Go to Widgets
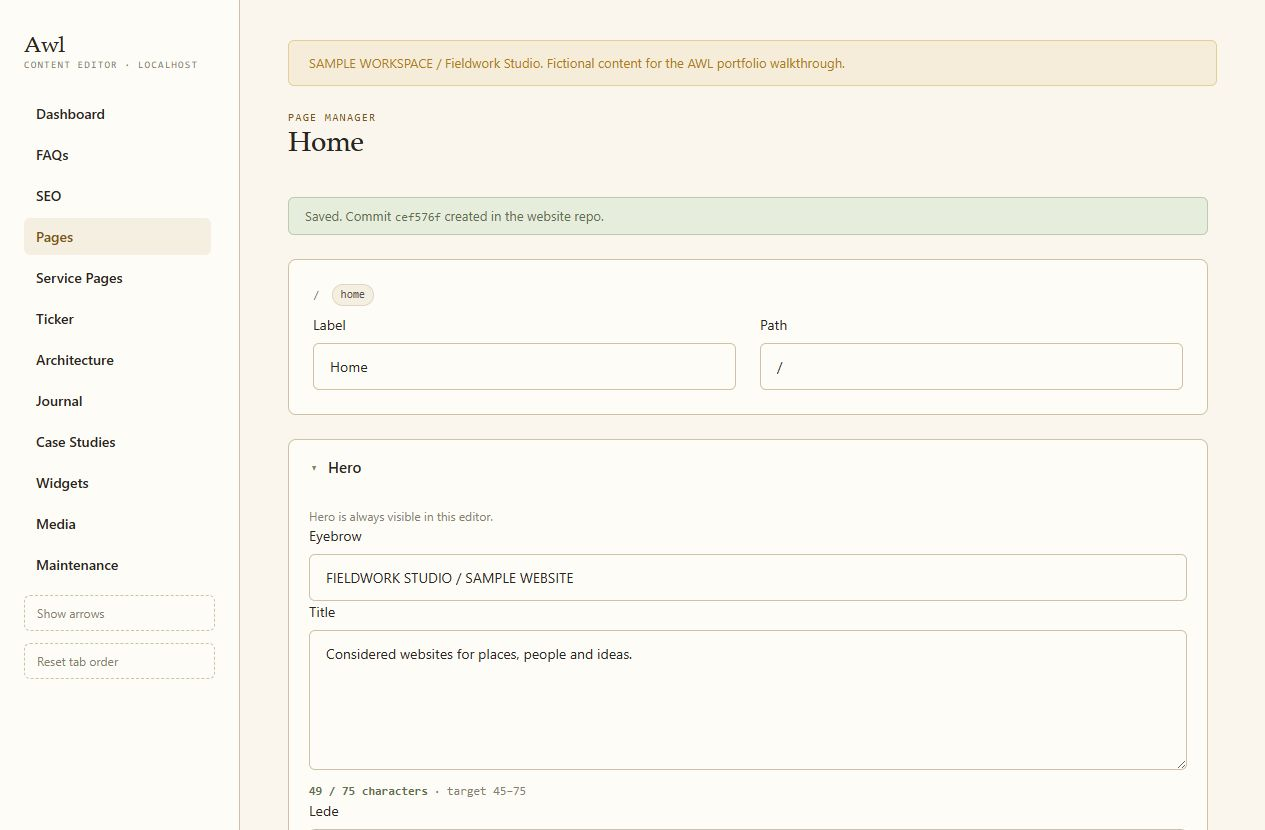Viewport: 1265px width, 830px height. click(x=117, y=483)
